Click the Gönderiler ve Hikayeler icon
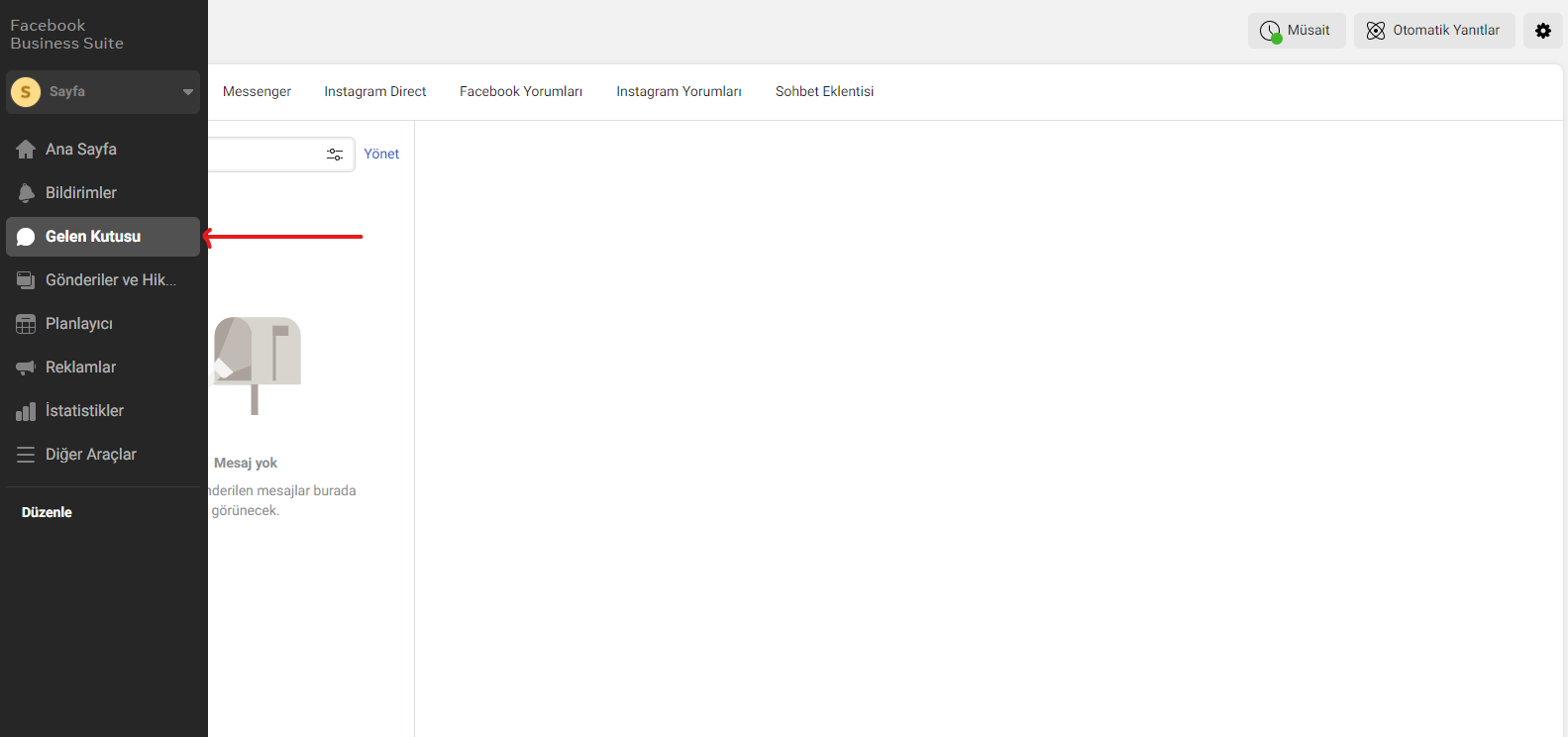Image resolution: width=1568 pixels, height=737 pixels. pyautogui.click(x=26, y=280)
